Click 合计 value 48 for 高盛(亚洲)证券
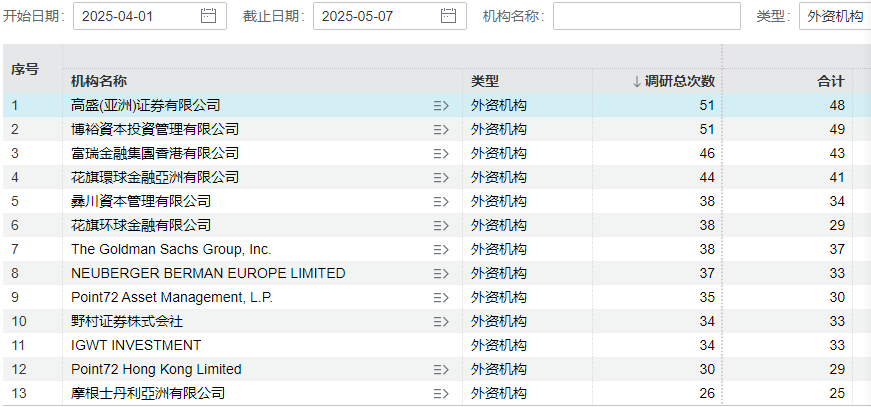871x407 pixels. click(837, 105)
